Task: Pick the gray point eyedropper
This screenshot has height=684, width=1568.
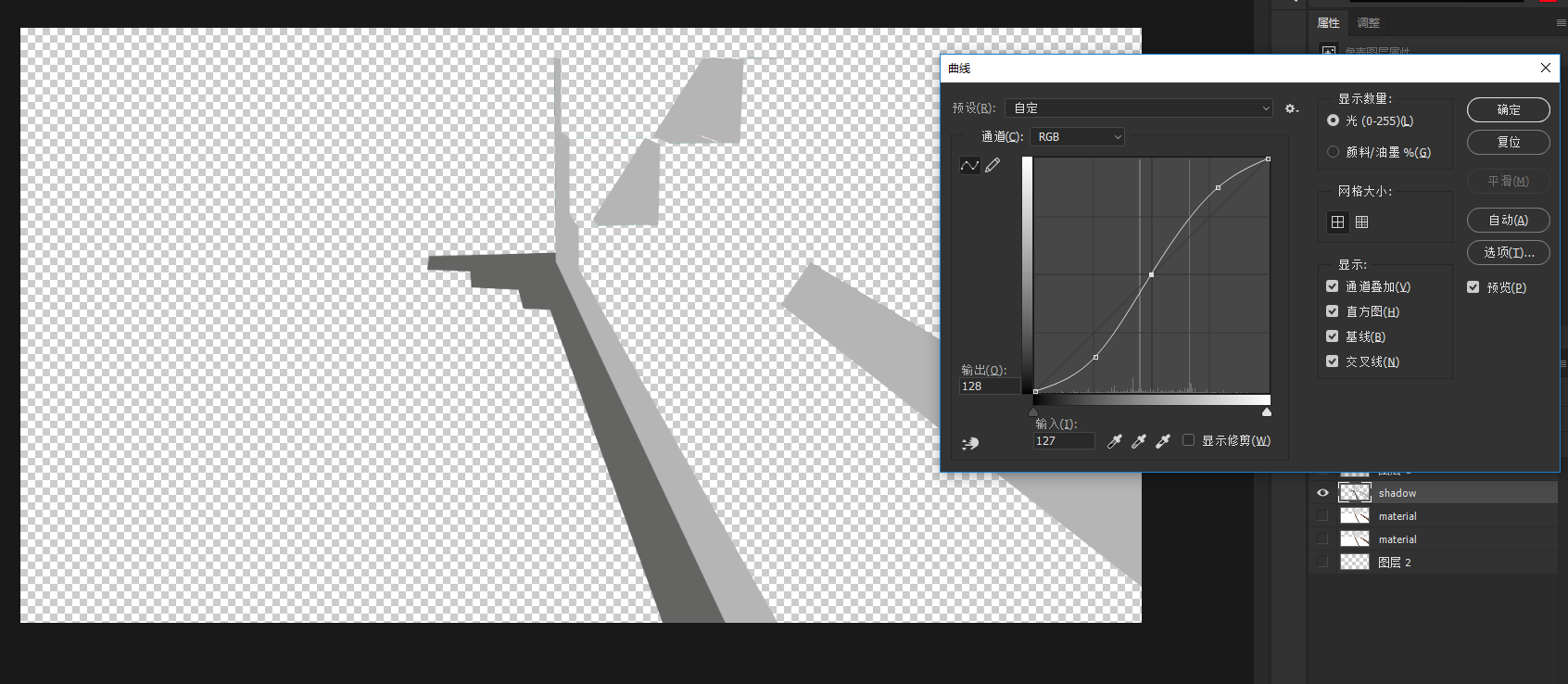Action: pos(1139,441)
